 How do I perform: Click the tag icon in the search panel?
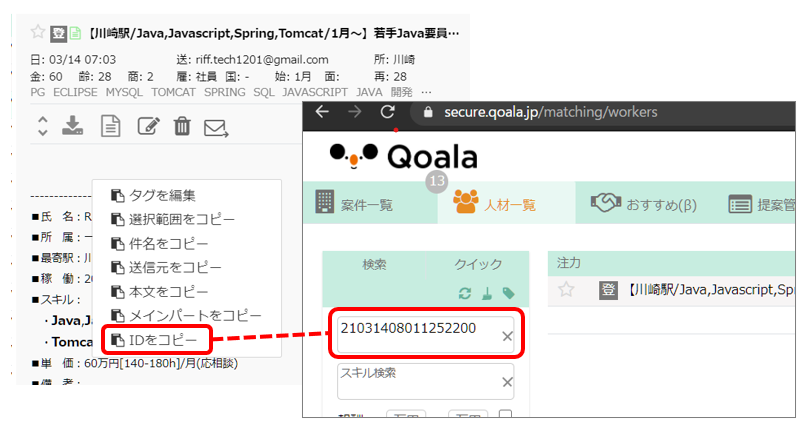click(x=508, y=293)
